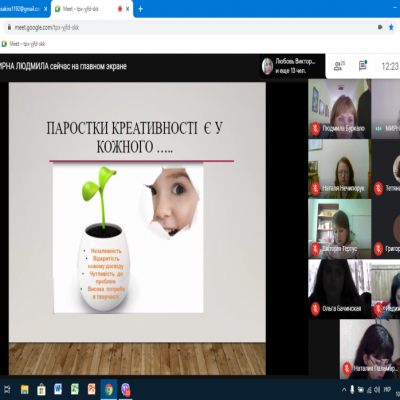Image resolution: width=400 pixels, height=400 pixels.
Task: Close the Gmail tab
Action: 46,9
